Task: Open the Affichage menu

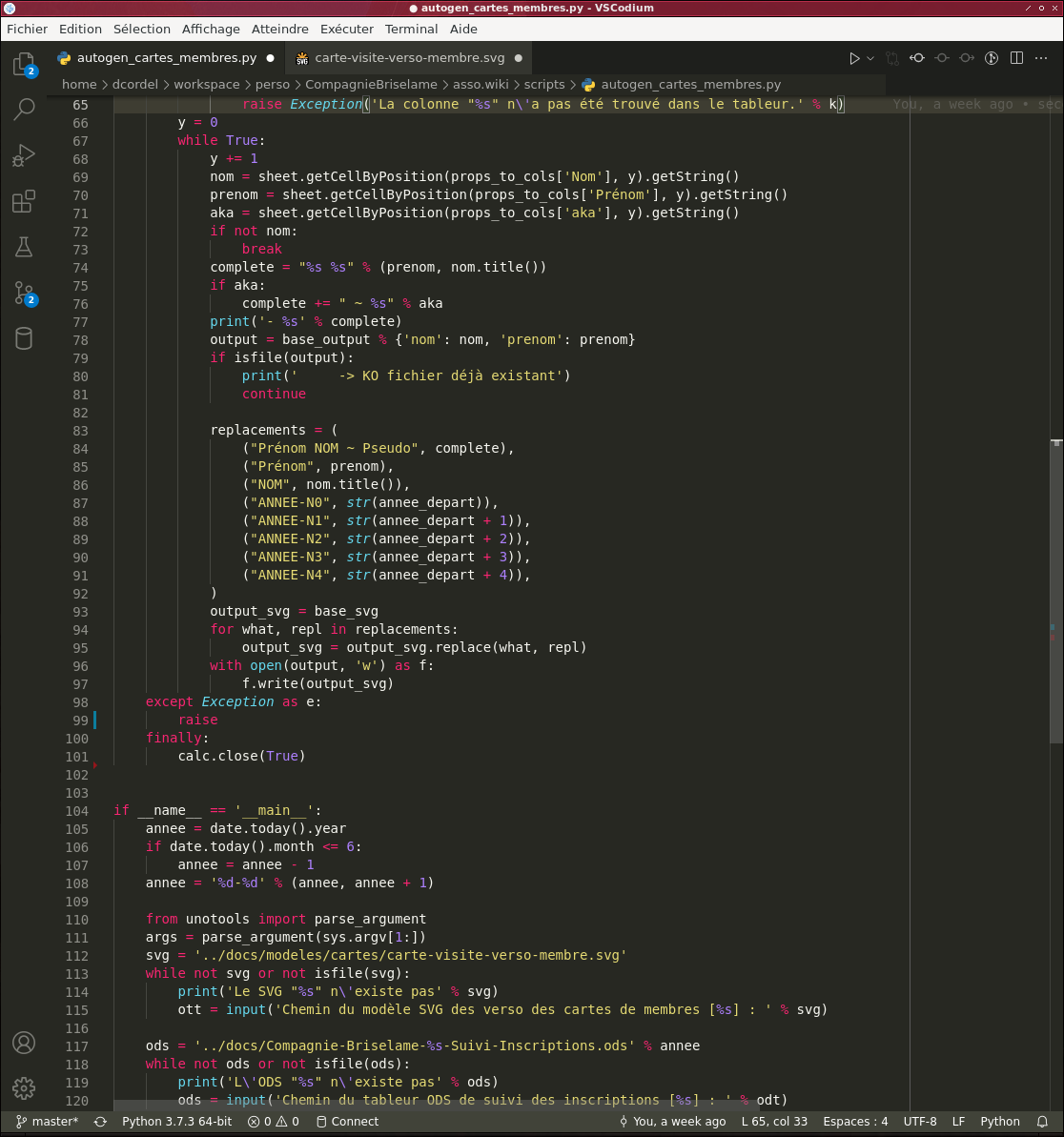Action: point(211,29)
